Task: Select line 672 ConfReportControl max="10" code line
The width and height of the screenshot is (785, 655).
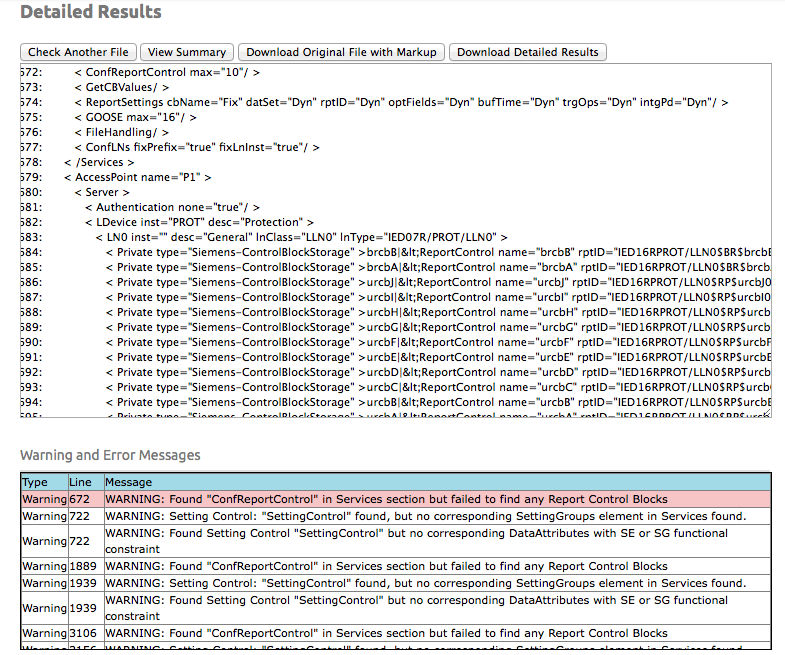Action: pyautogui.click(x=167, y=72)
